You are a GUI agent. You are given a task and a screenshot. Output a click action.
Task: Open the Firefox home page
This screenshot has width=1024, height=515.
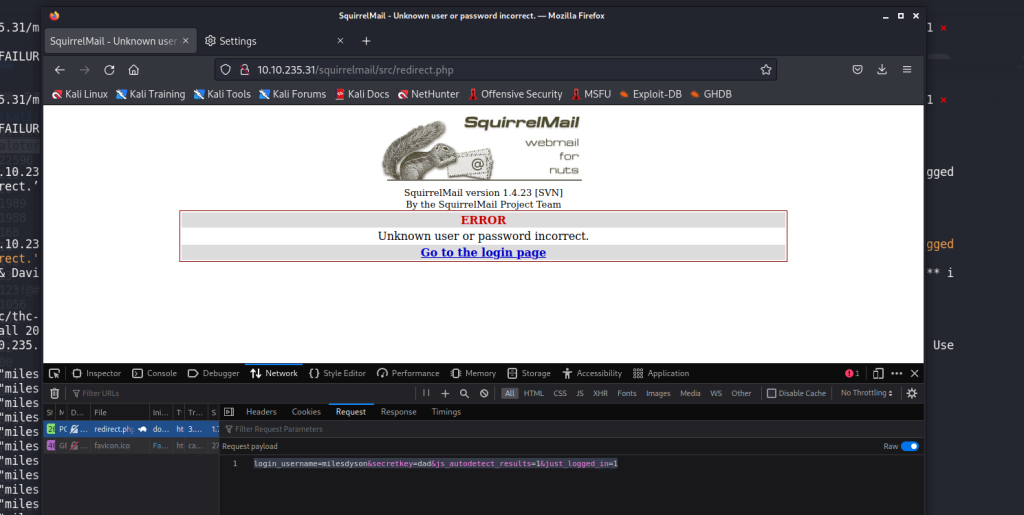pyautogui.click(x=134, y=70)
